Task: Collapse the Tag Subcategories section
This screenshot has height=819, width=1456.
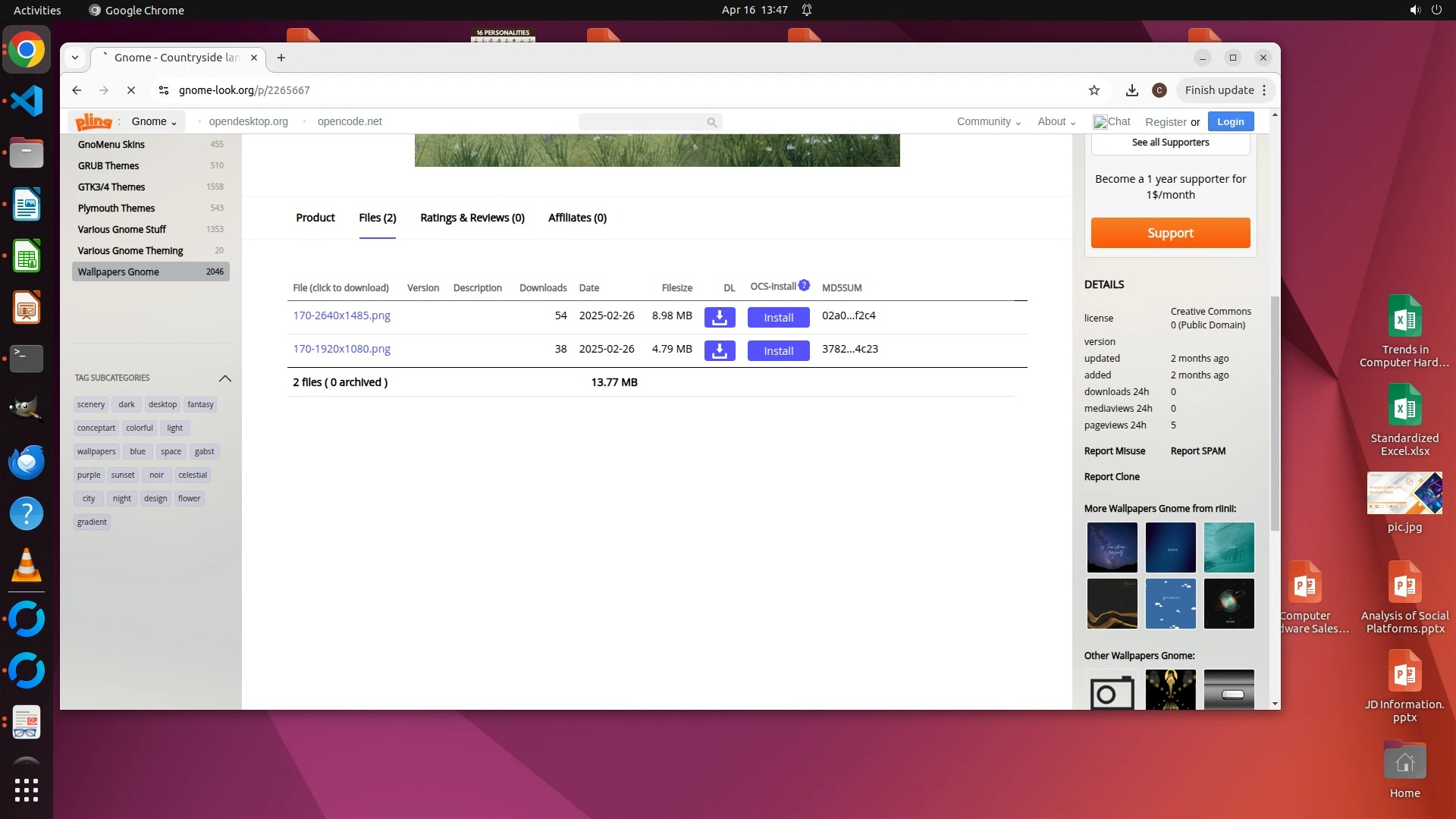Action: tap(224, 378)
